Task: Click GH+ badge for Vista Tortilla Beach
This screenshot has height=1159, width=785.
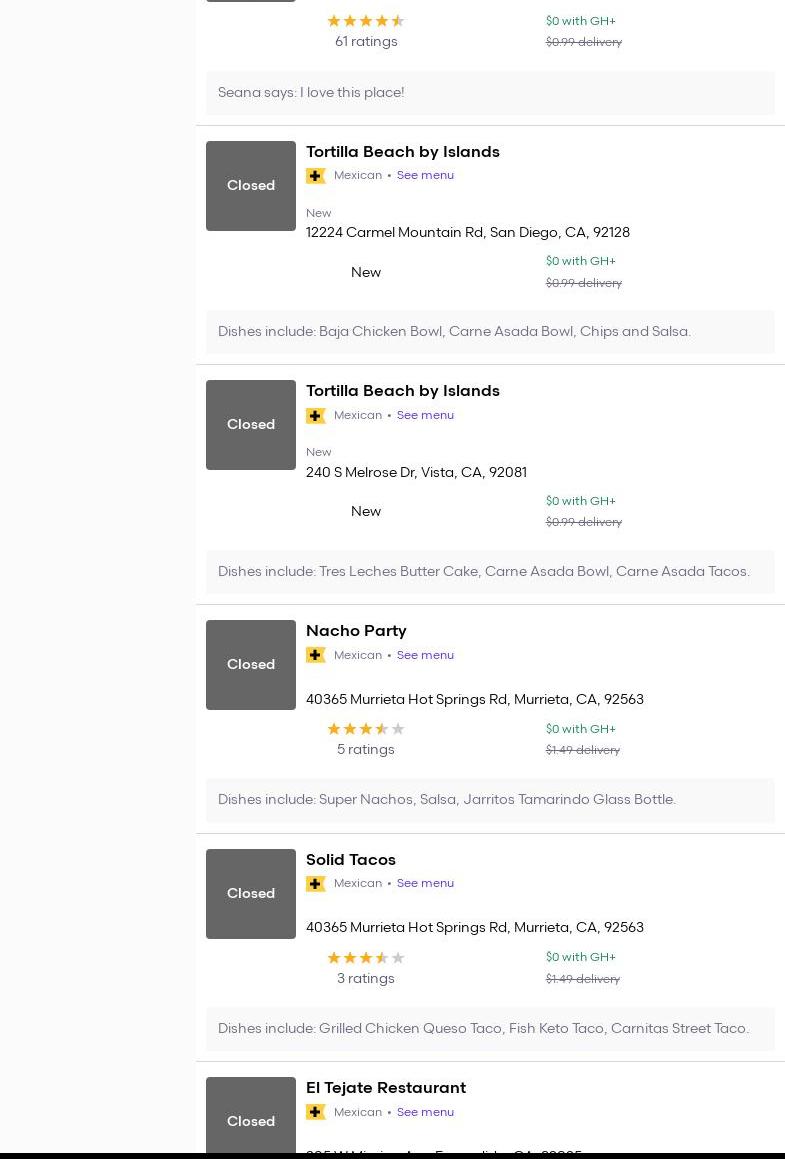Action: click(316, 416)
